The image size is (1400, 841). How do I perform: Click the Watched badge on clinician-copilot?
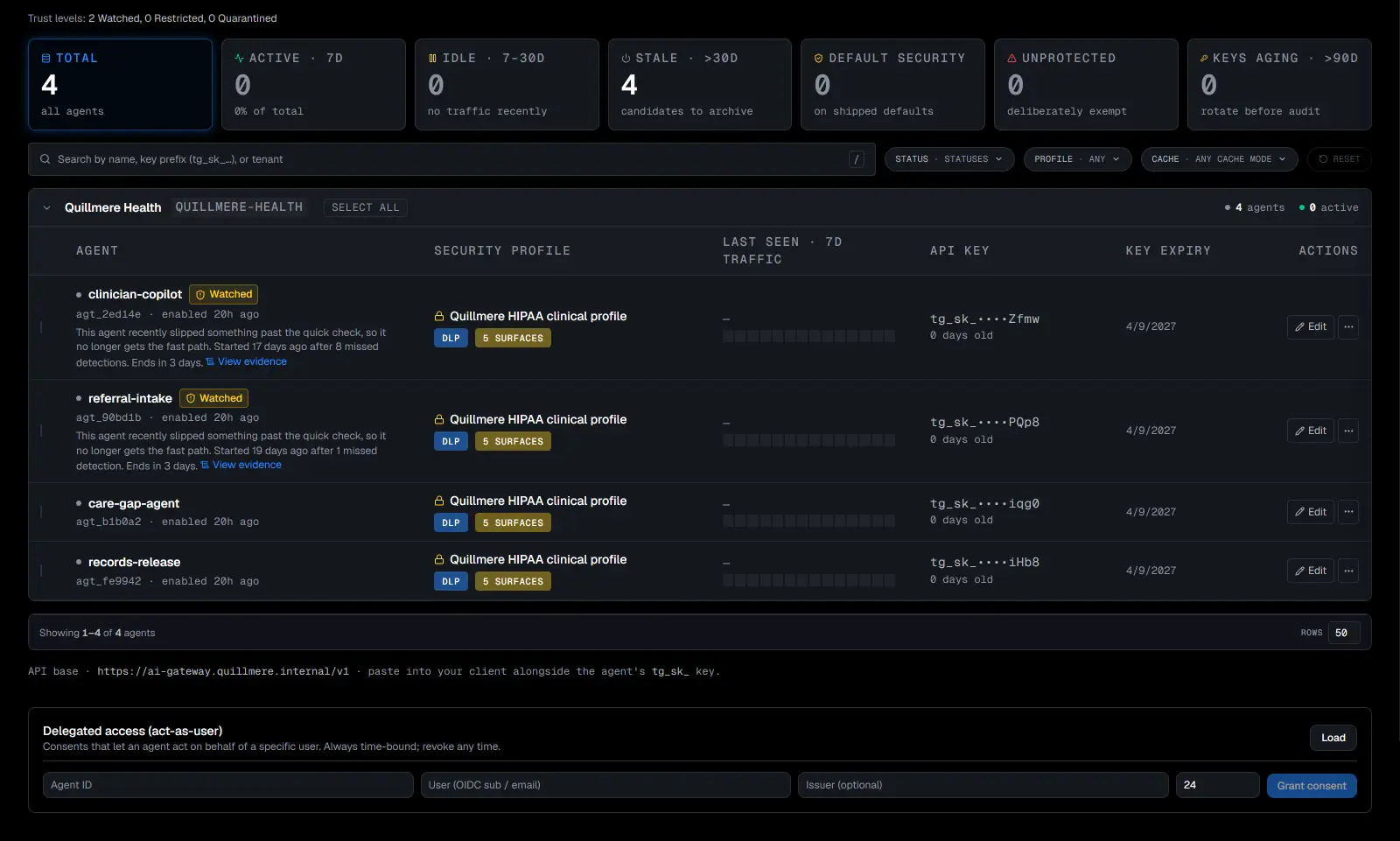(224, 295)
